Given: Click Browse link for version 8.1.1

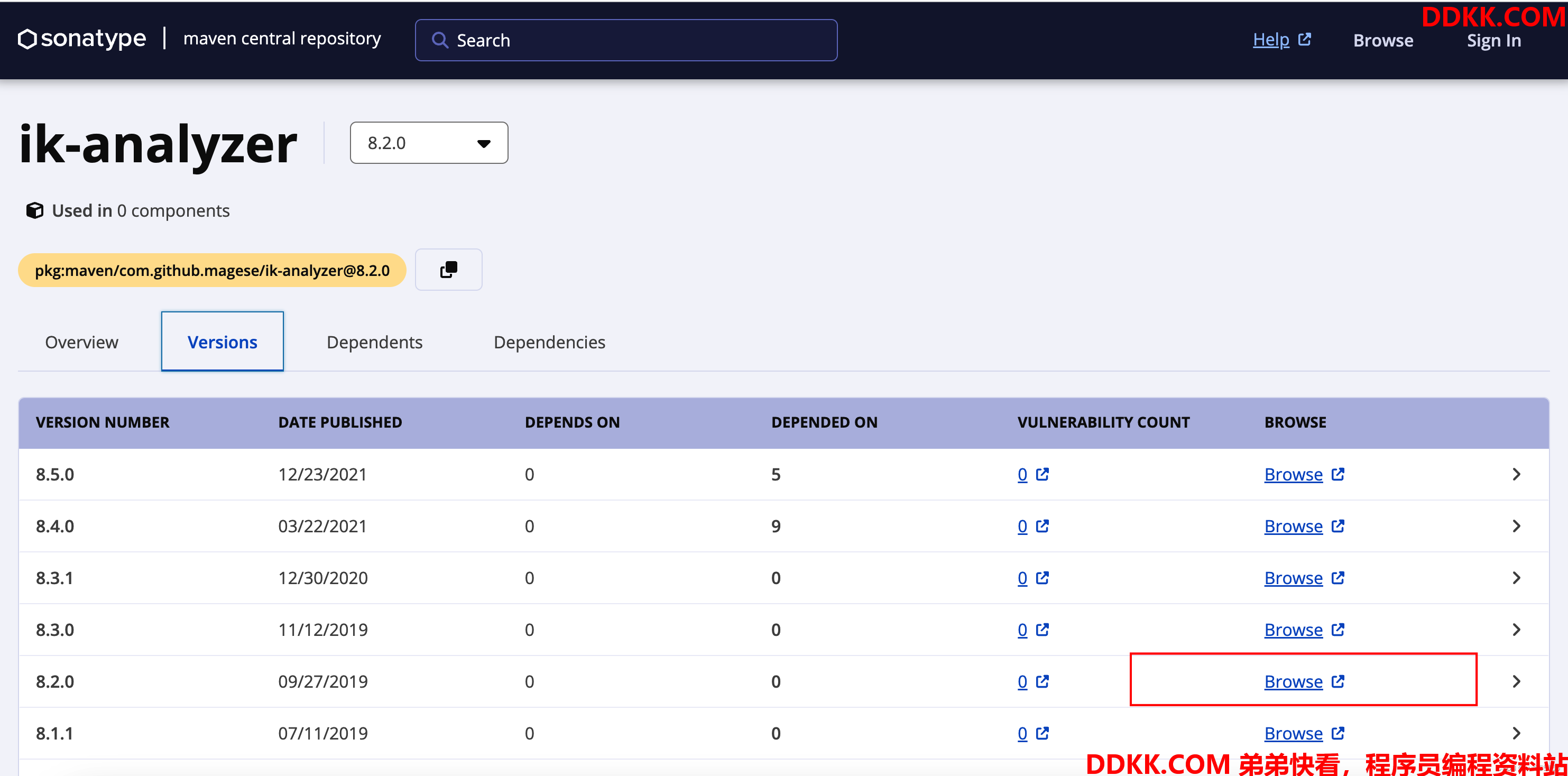Looking at the screenshot, I should coord(1294,733).
